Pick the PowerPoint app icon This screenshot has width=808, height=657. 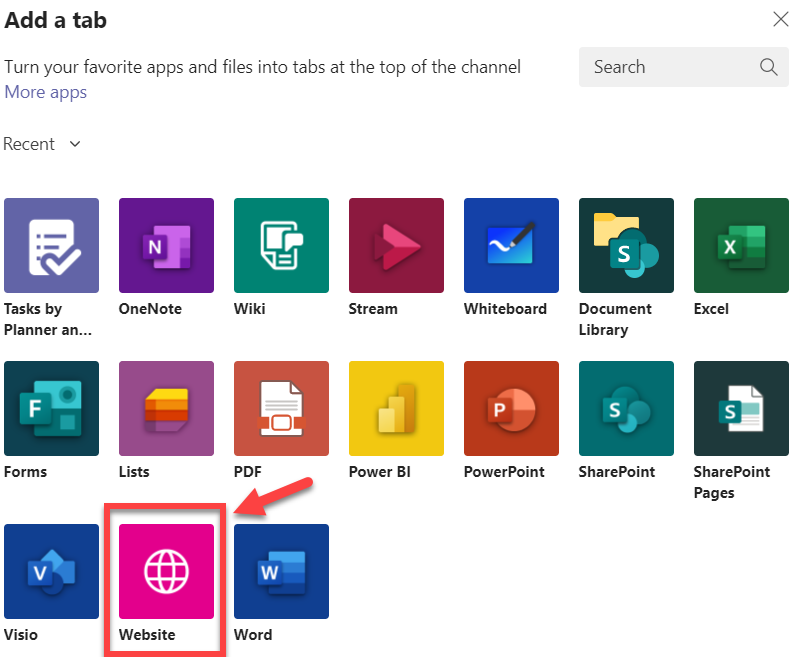coord(511,409)
